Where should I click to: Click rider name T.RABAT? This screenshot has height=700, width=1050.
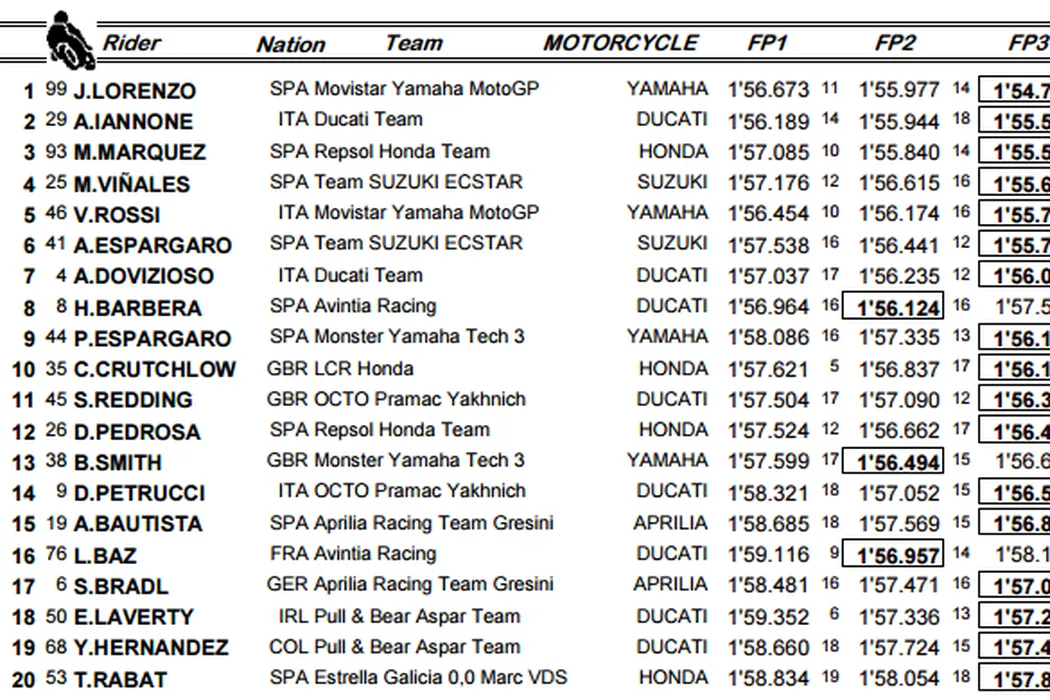point(120,680)
